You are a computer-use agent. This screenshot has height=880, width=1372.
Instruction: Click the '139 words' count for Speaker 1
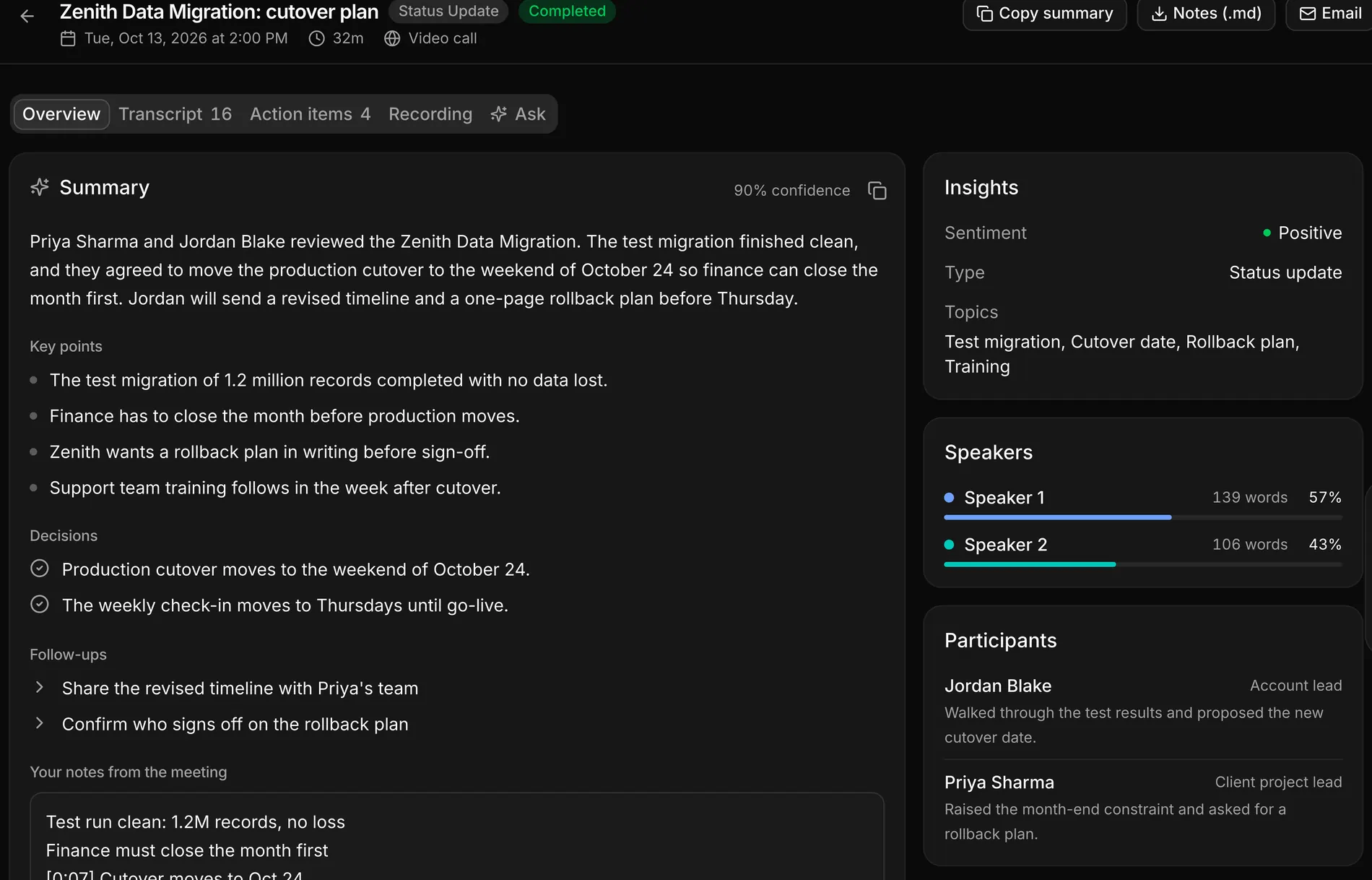(x=1250, y=498)
